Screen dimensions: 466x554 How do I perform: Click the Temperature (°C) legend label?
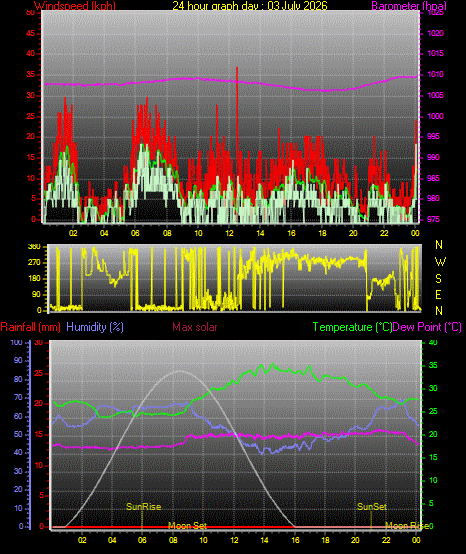353,327
